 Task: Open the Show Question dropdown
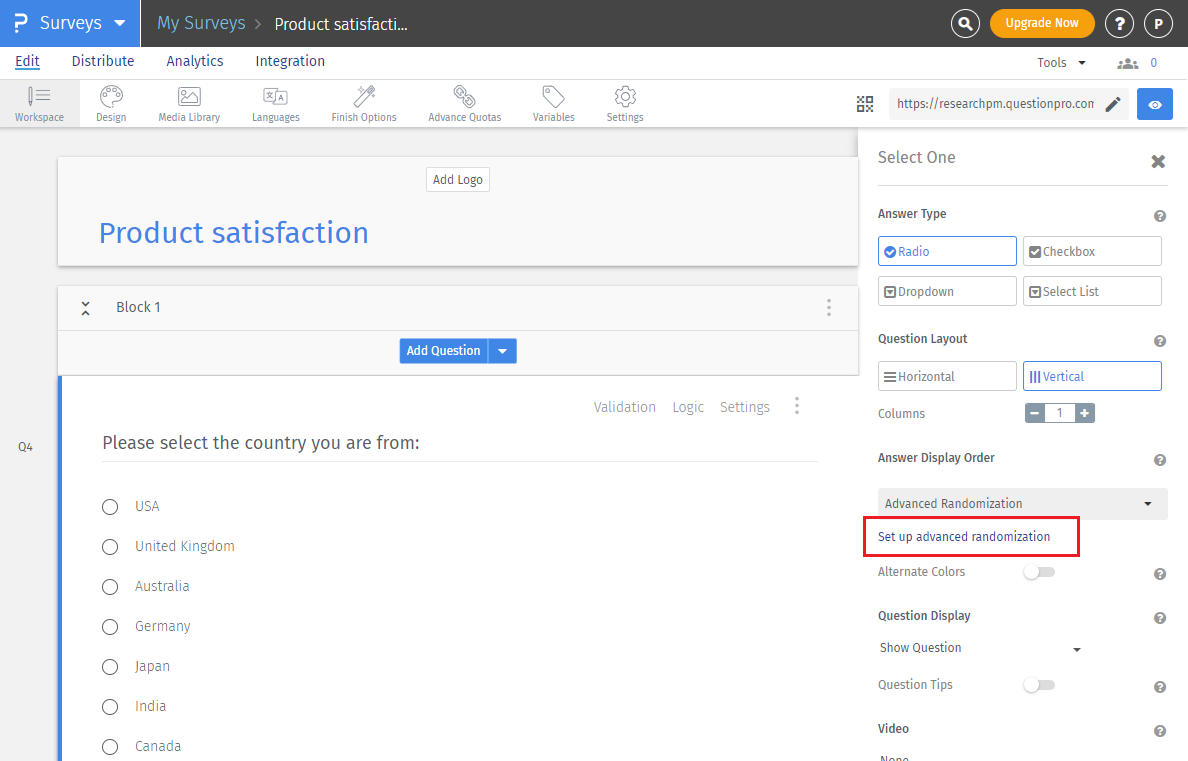980,648
